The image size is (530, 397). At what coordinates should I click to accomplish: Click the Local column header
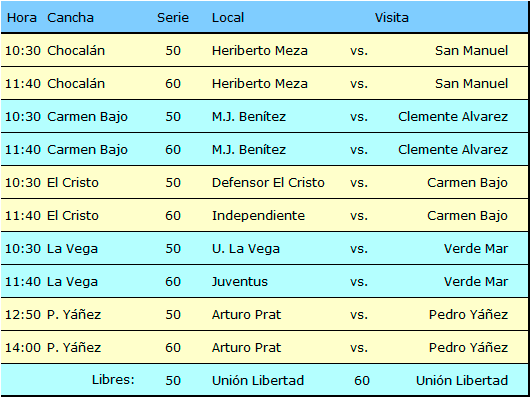click(228, 18)
